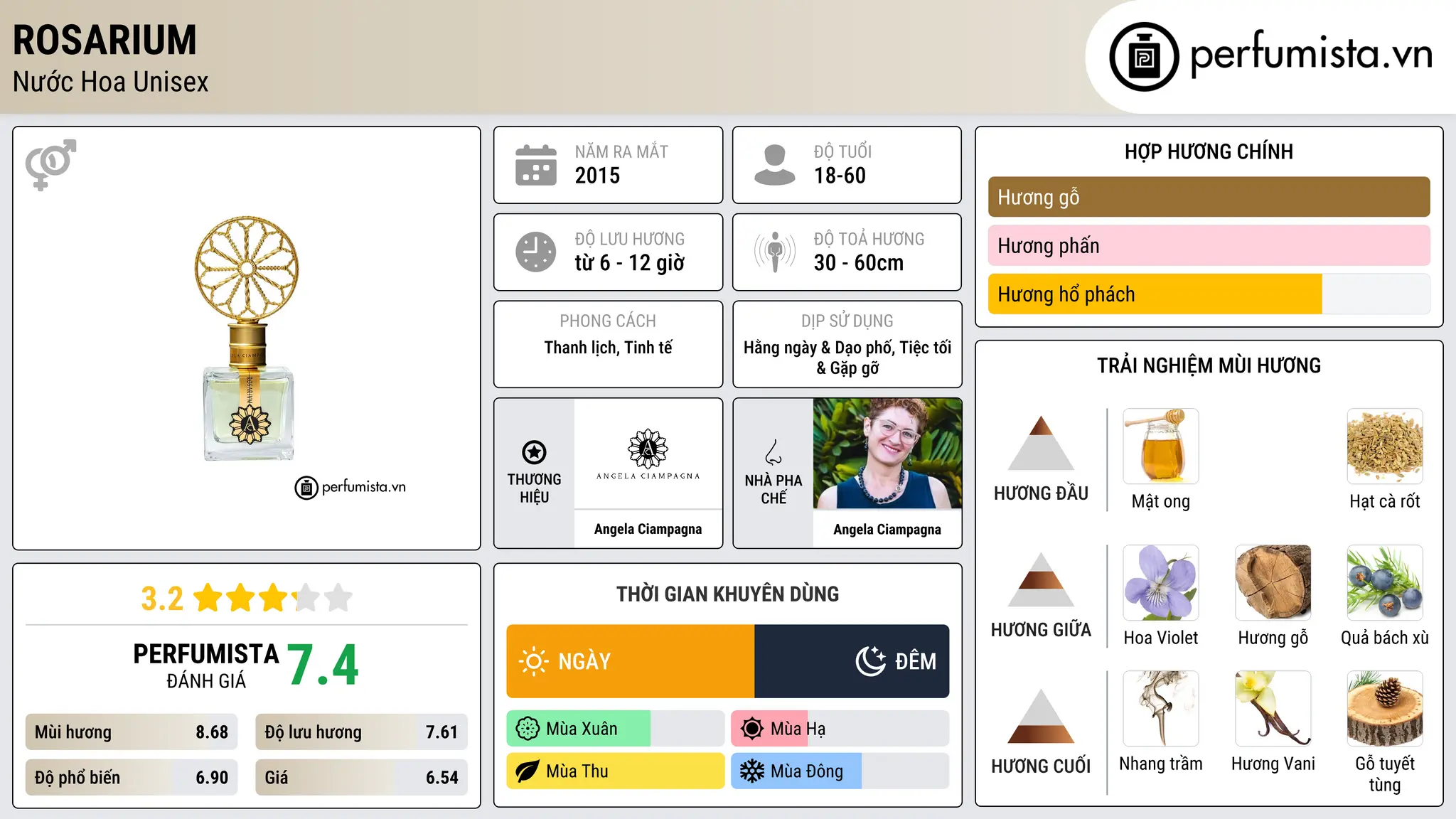Open the Gỗ tuyết tùng note image
This screenshot has width=1456, height=819.
click(x=1385, y=709)
